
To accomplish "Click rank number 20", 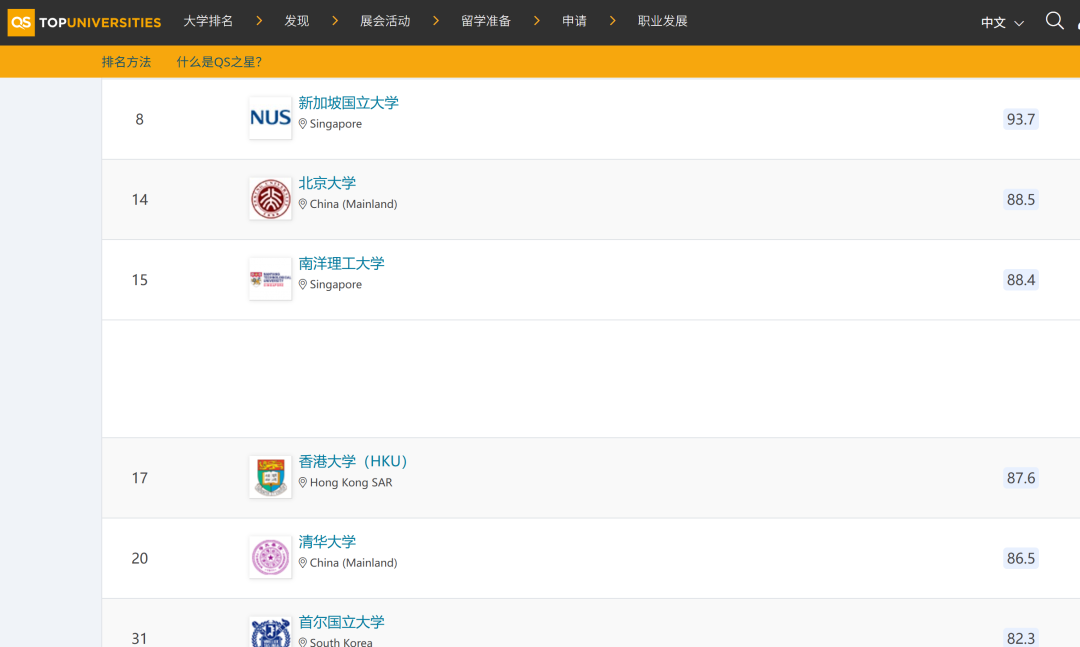I will (x=140, y=559).
